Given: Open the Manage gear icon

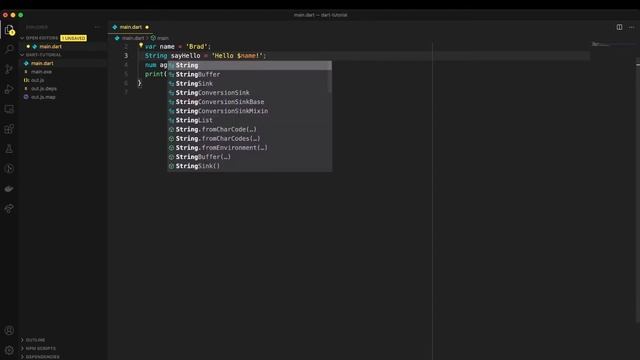Looking at the screenshot, I should point(9,350).
